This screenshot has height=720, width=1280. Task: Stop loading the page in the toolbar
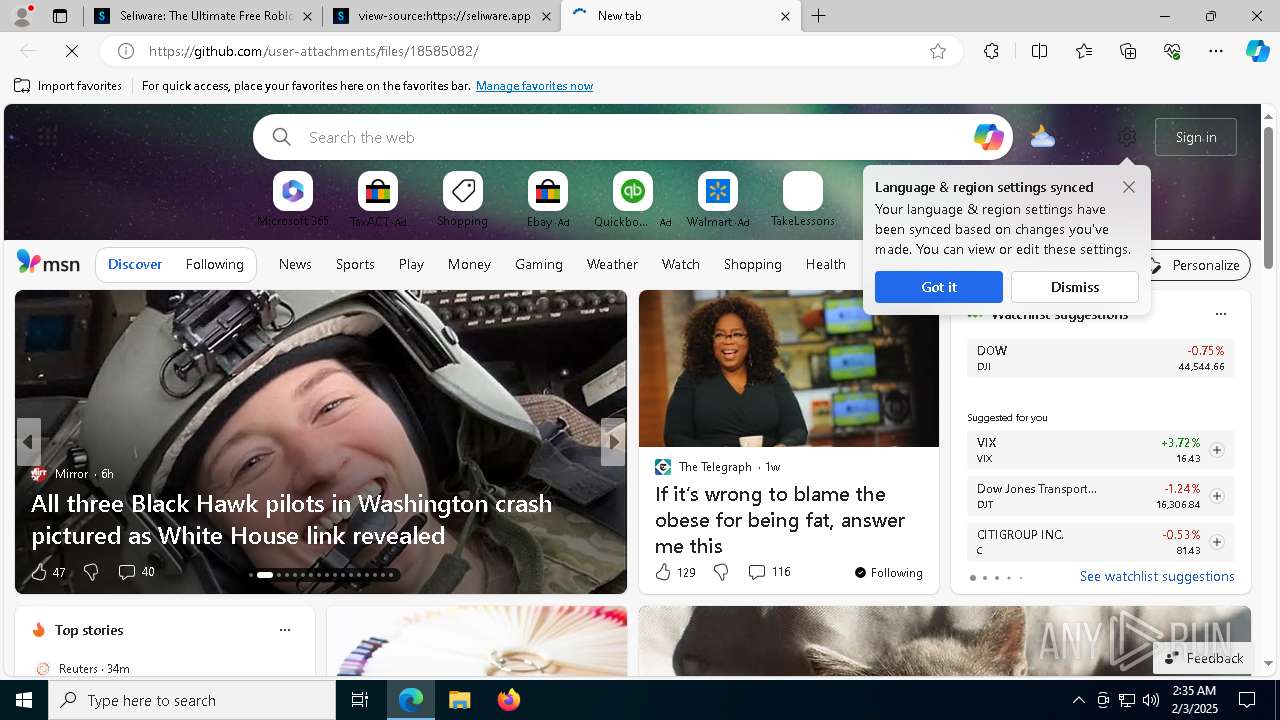click(72, 51)
